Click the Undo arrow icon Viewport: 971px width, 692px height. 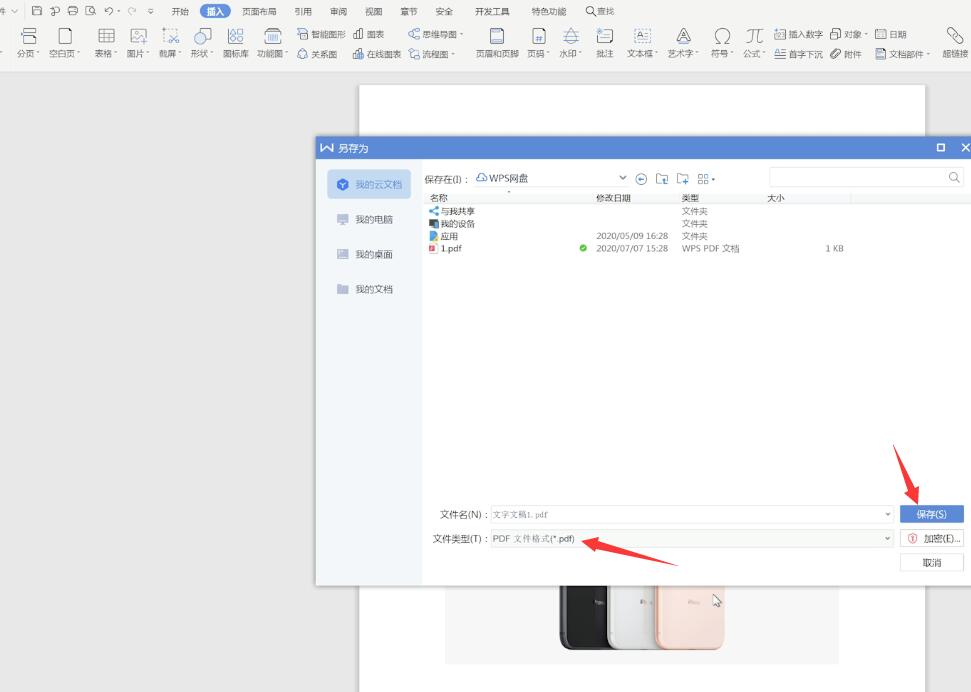108,11
